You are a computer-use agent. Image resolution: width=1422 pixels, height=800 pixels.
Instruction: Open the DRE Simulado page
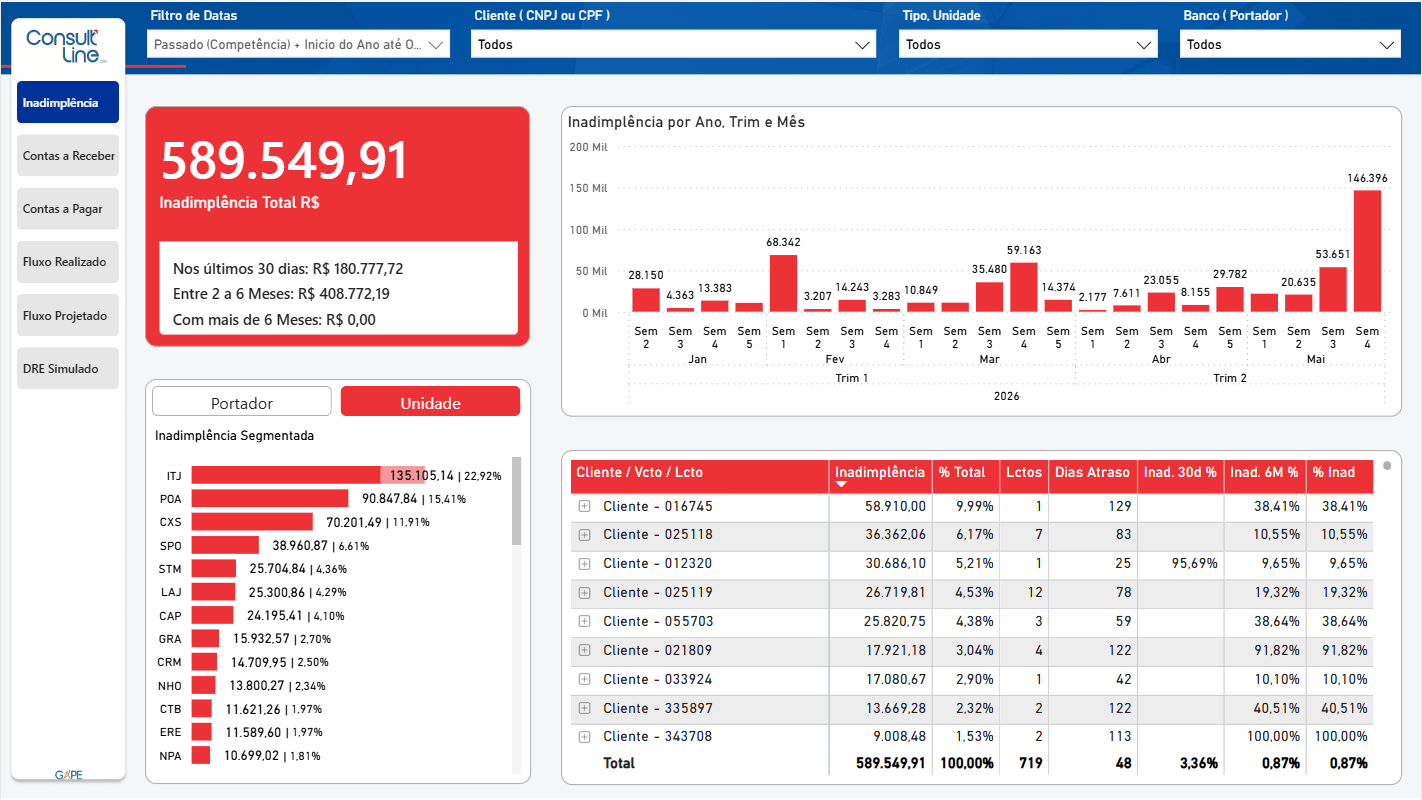tap(68, 369)
